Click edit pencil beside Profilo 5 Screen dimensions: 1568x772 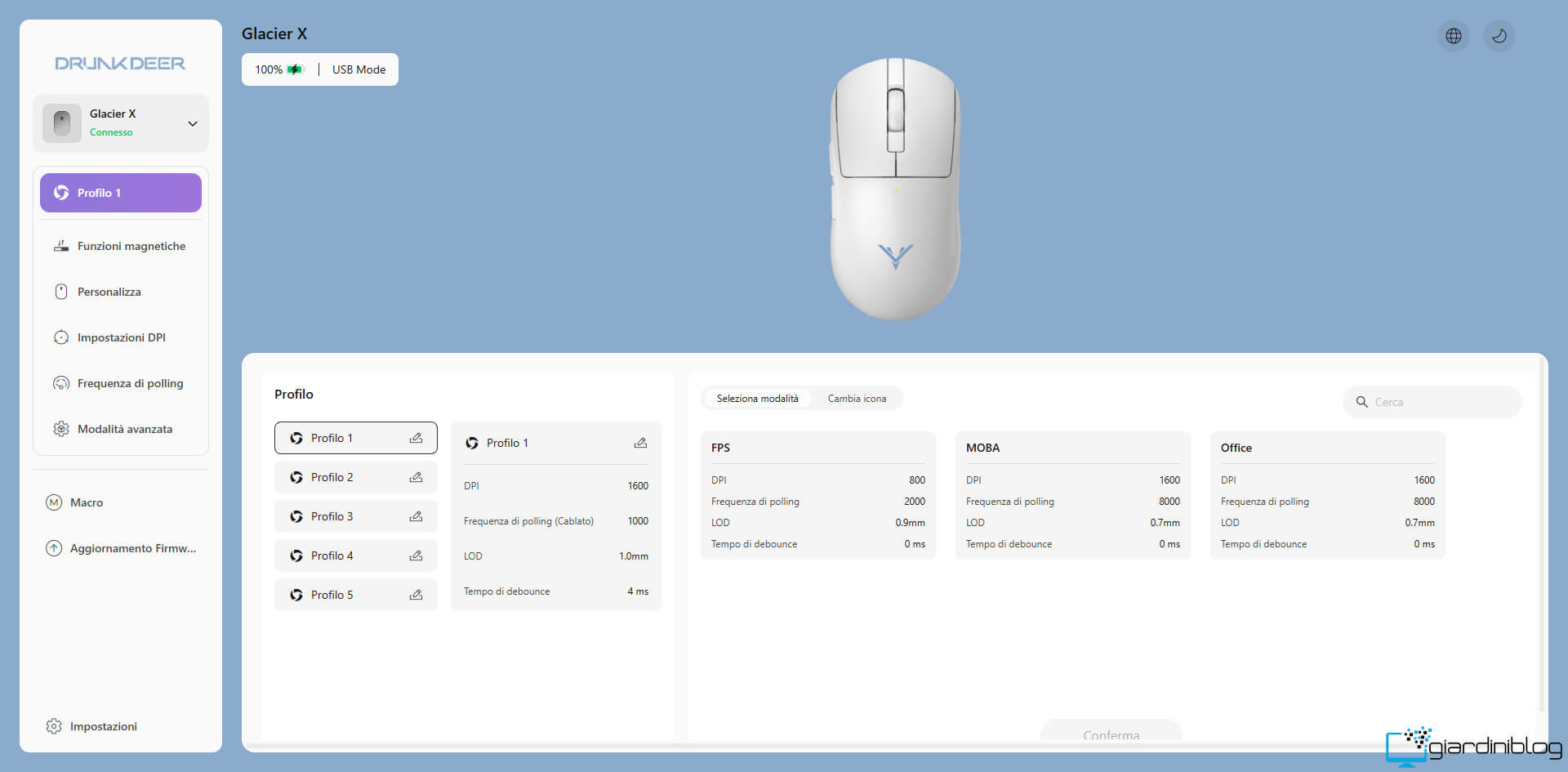[416, 595]
